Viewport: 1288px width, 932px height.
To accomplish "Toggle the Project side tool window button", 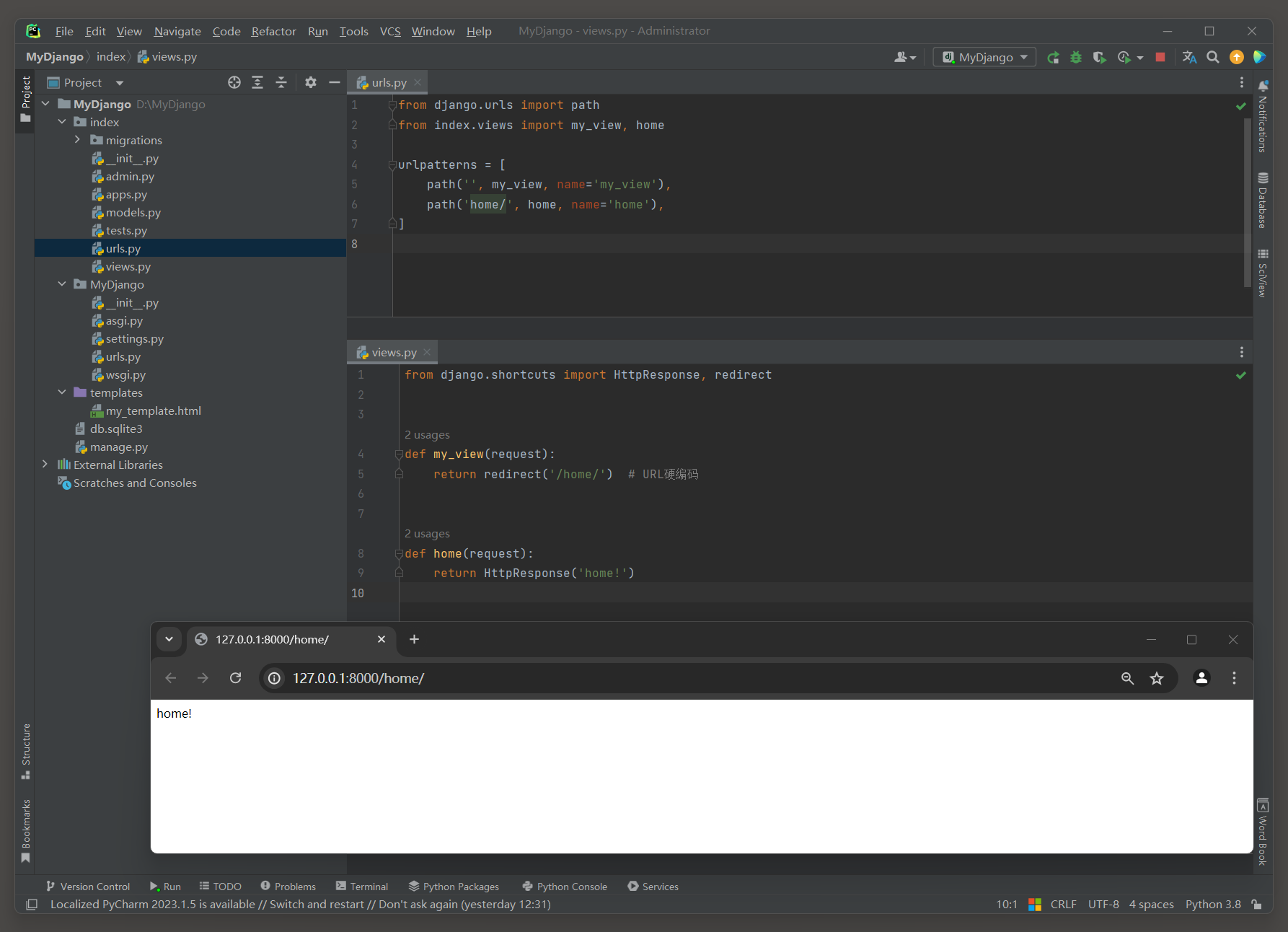I will click(26, 99).
